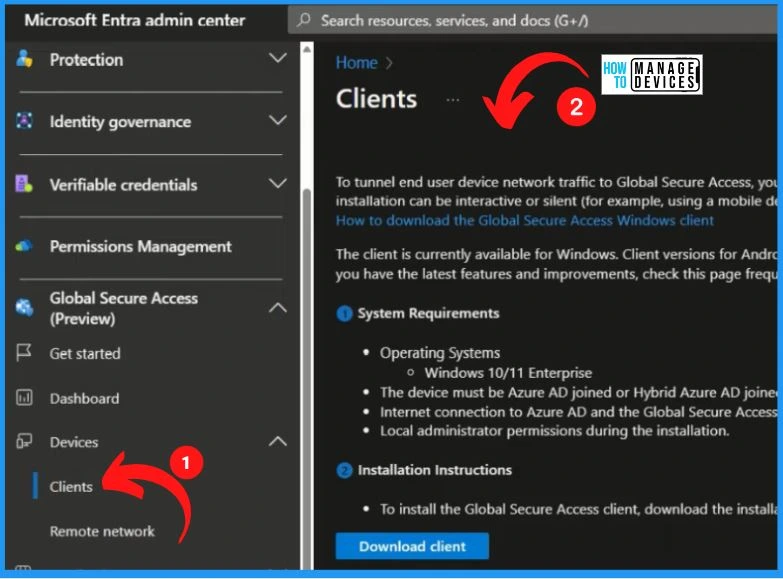This screenshot has width=783, height=579.
Task: Click the sidebar vertical scrollbar thumb
Action: click(x=307, y=380)
